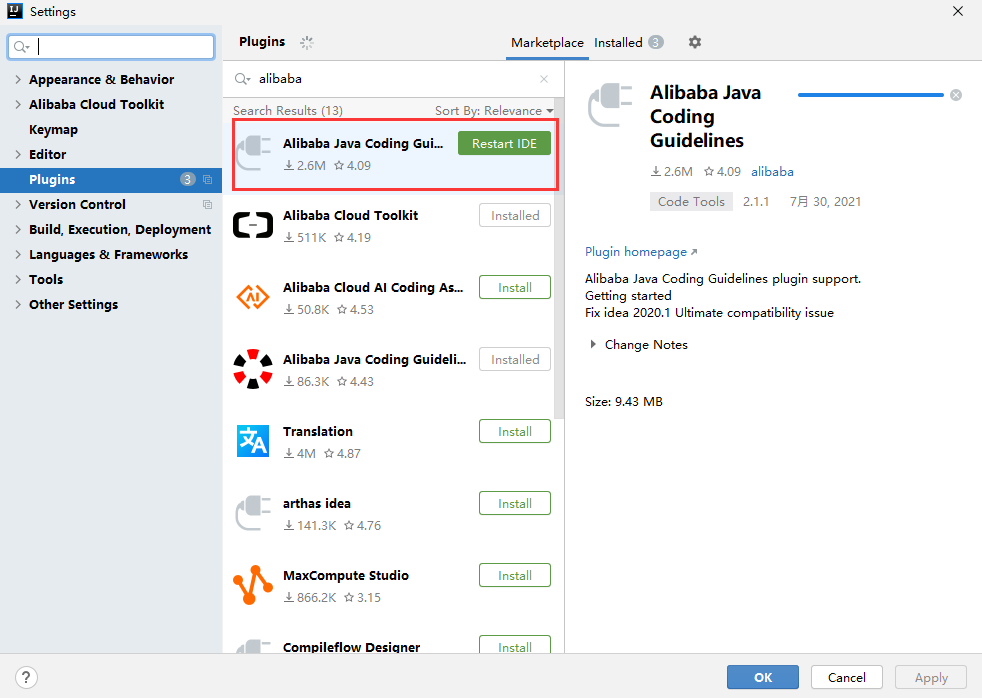Focus the settings search input field
Image resolution: width=982 pixels, height=698 pixels.
111,47
